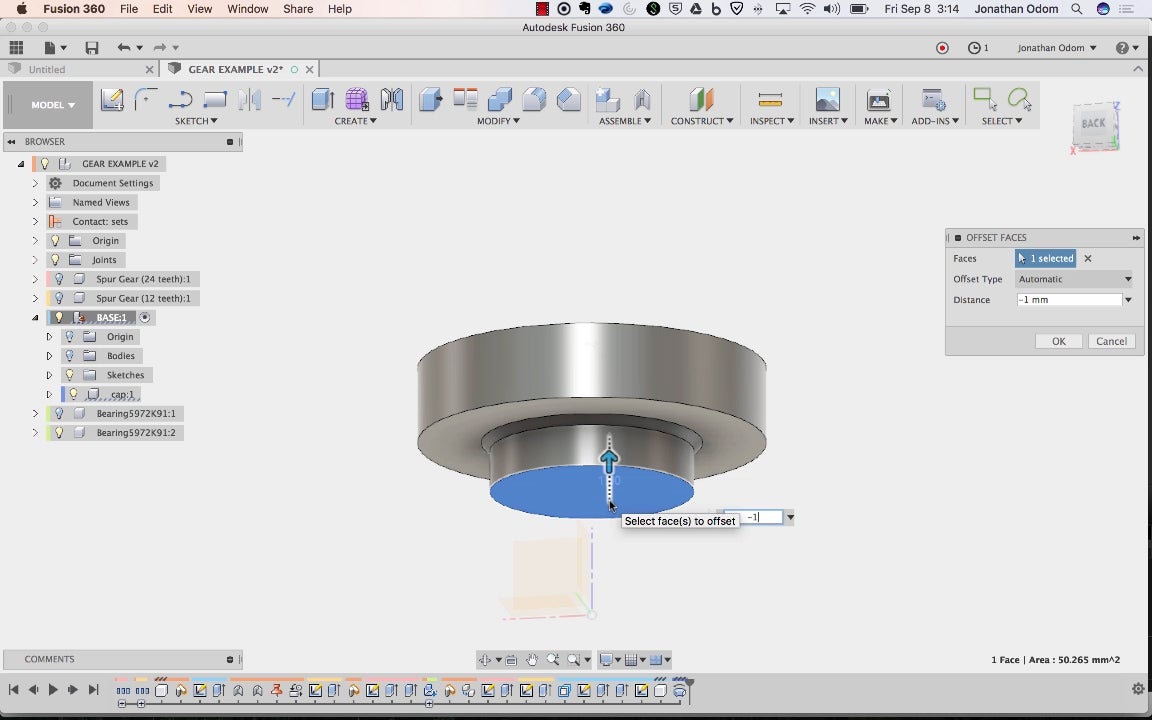Click the Joint icon in Assemble group
This screenshot has width=1152, height=720.
(x=643, y=99)
